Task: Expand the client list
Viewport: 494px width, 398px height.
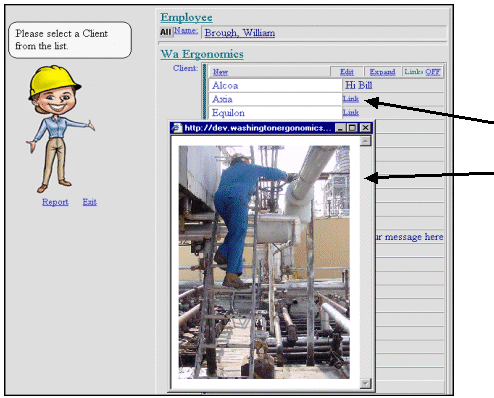Action: point(382,72)
